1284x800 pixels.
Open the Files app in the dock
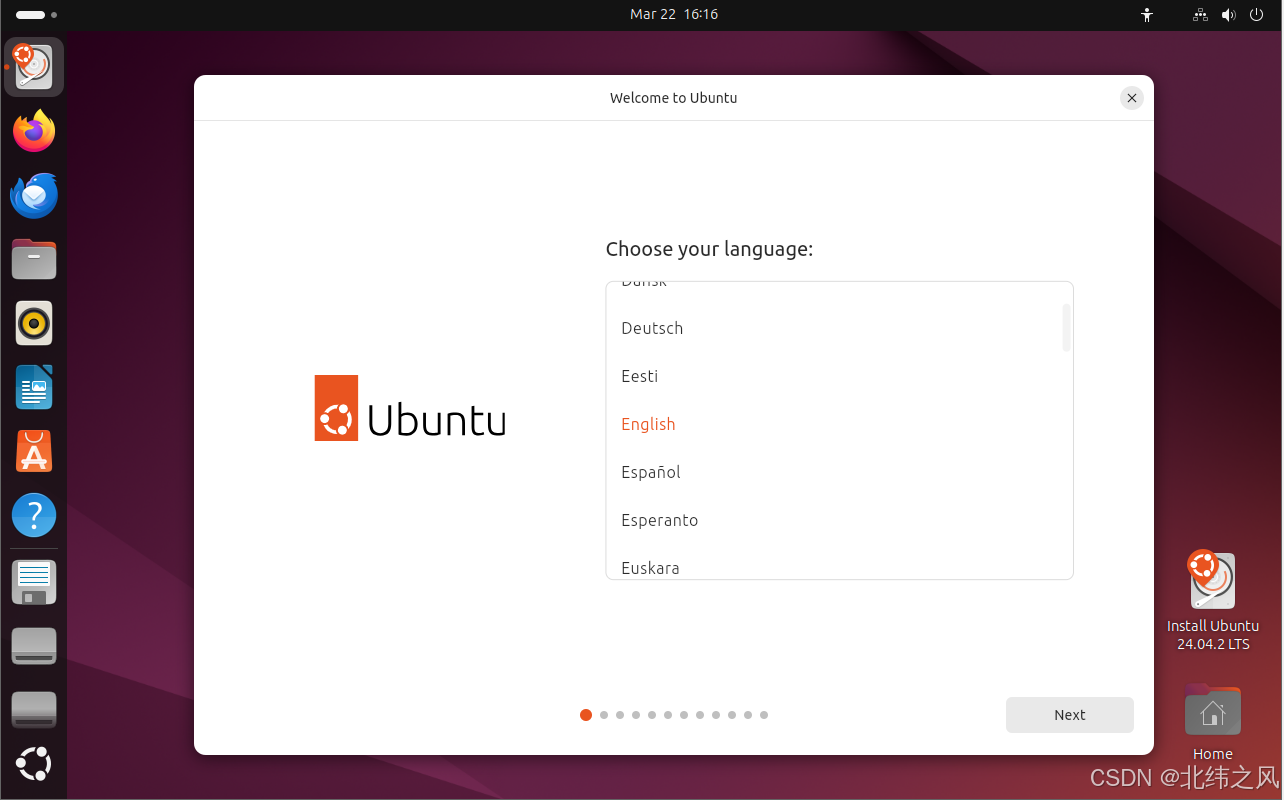tap(33, 259)
